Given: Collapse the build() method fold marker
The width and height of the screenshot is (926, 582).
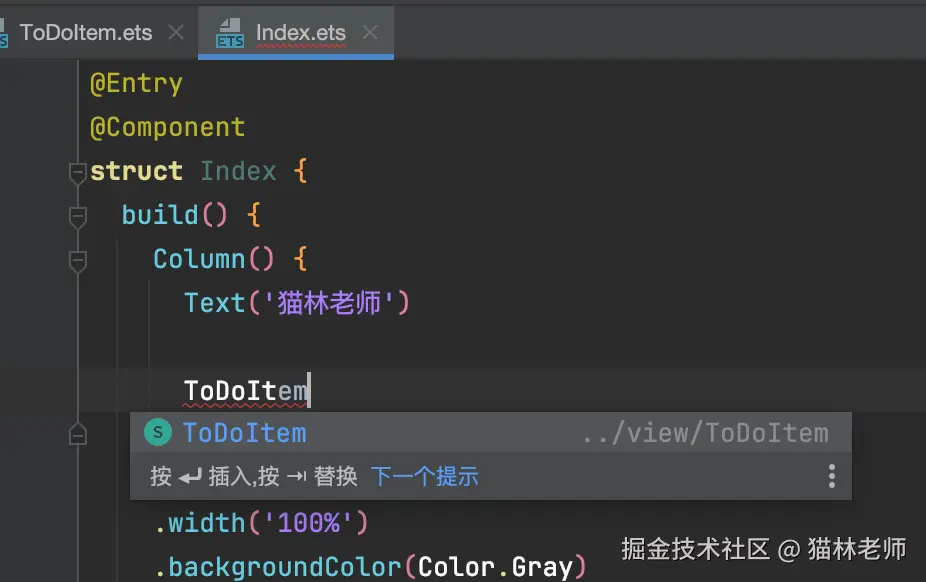Looking at the screenshot, I should 77,216.
